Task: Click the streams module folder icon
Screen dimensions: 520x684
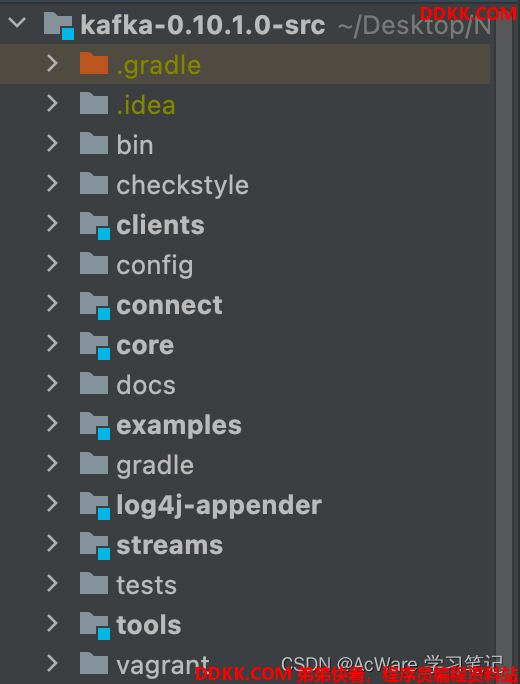Action: (x=95, y=546)
